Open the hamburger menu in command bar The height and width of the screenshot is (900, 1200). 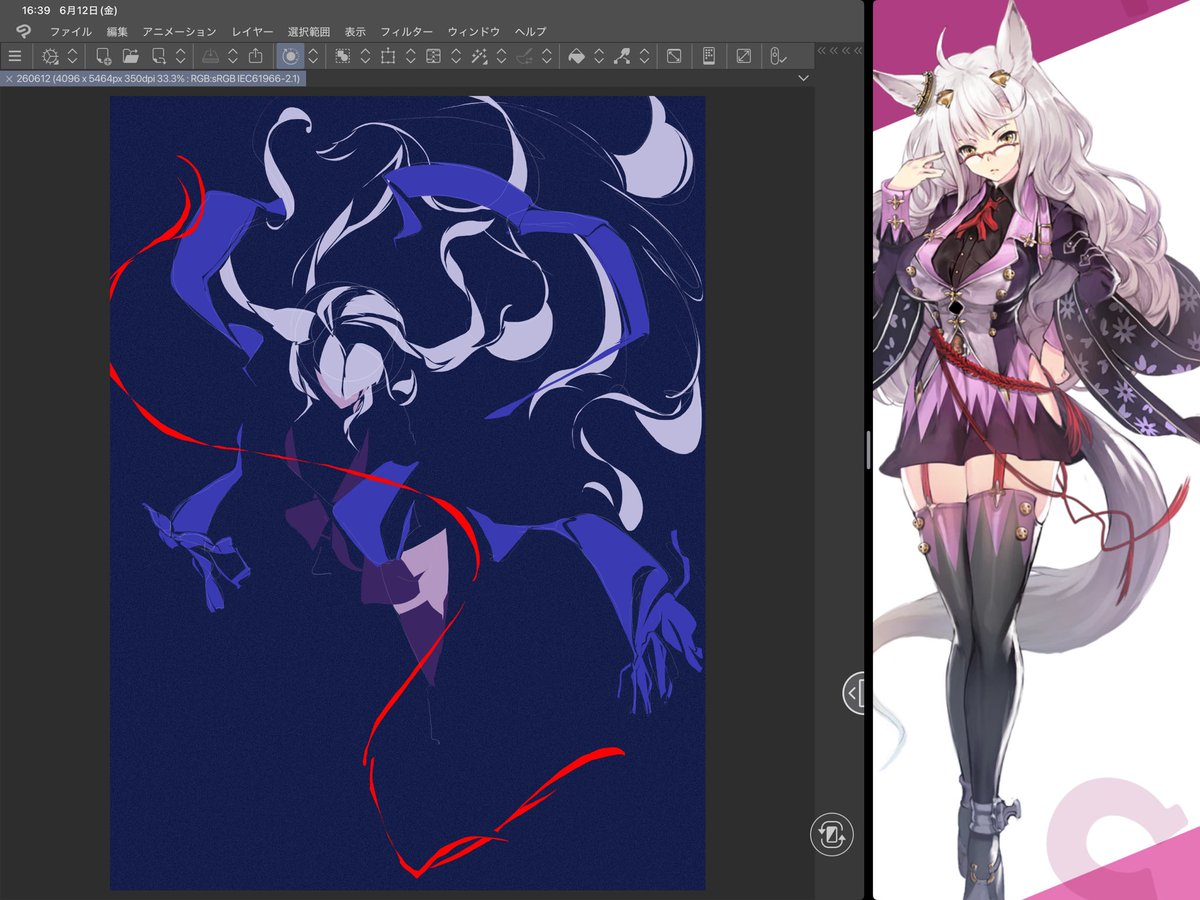(x=14, y=56)
